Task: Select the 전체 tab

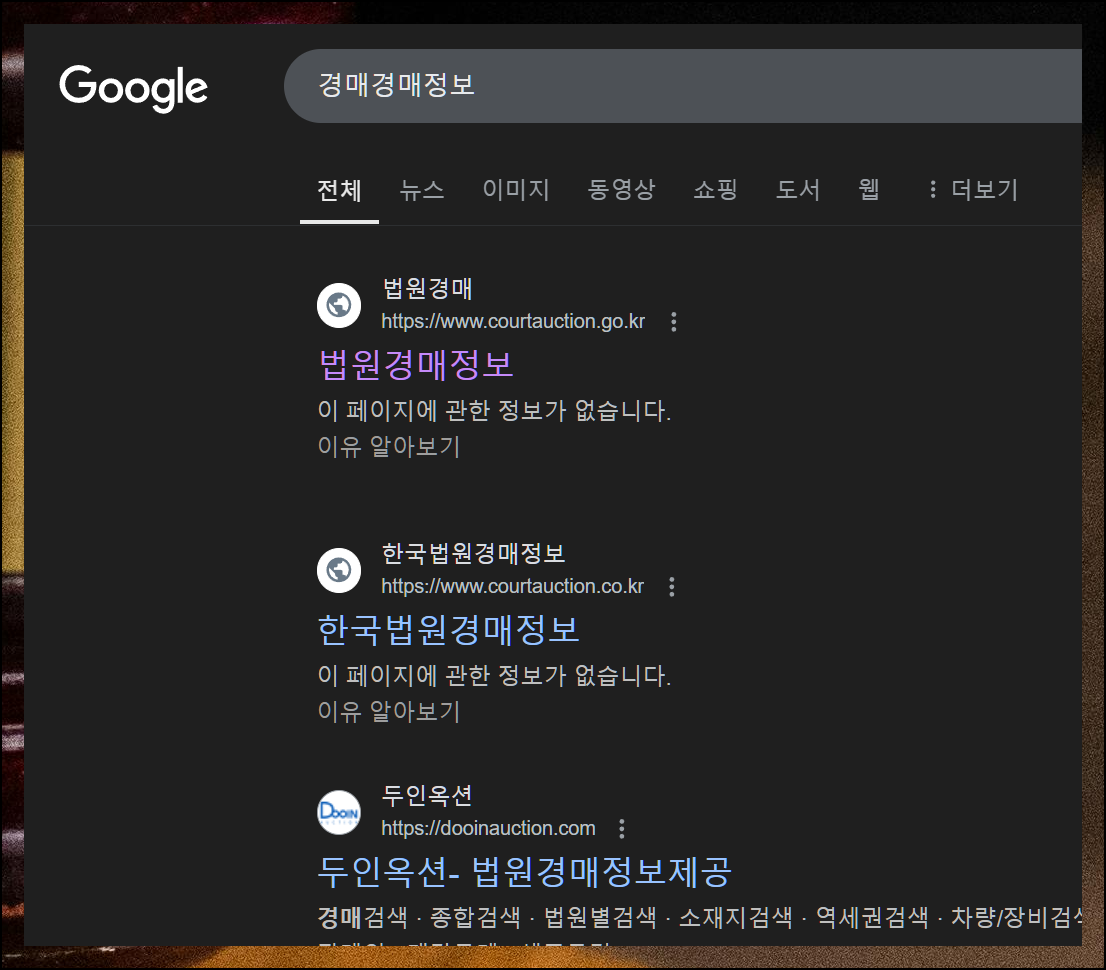Action: click(x=339, y=190)
